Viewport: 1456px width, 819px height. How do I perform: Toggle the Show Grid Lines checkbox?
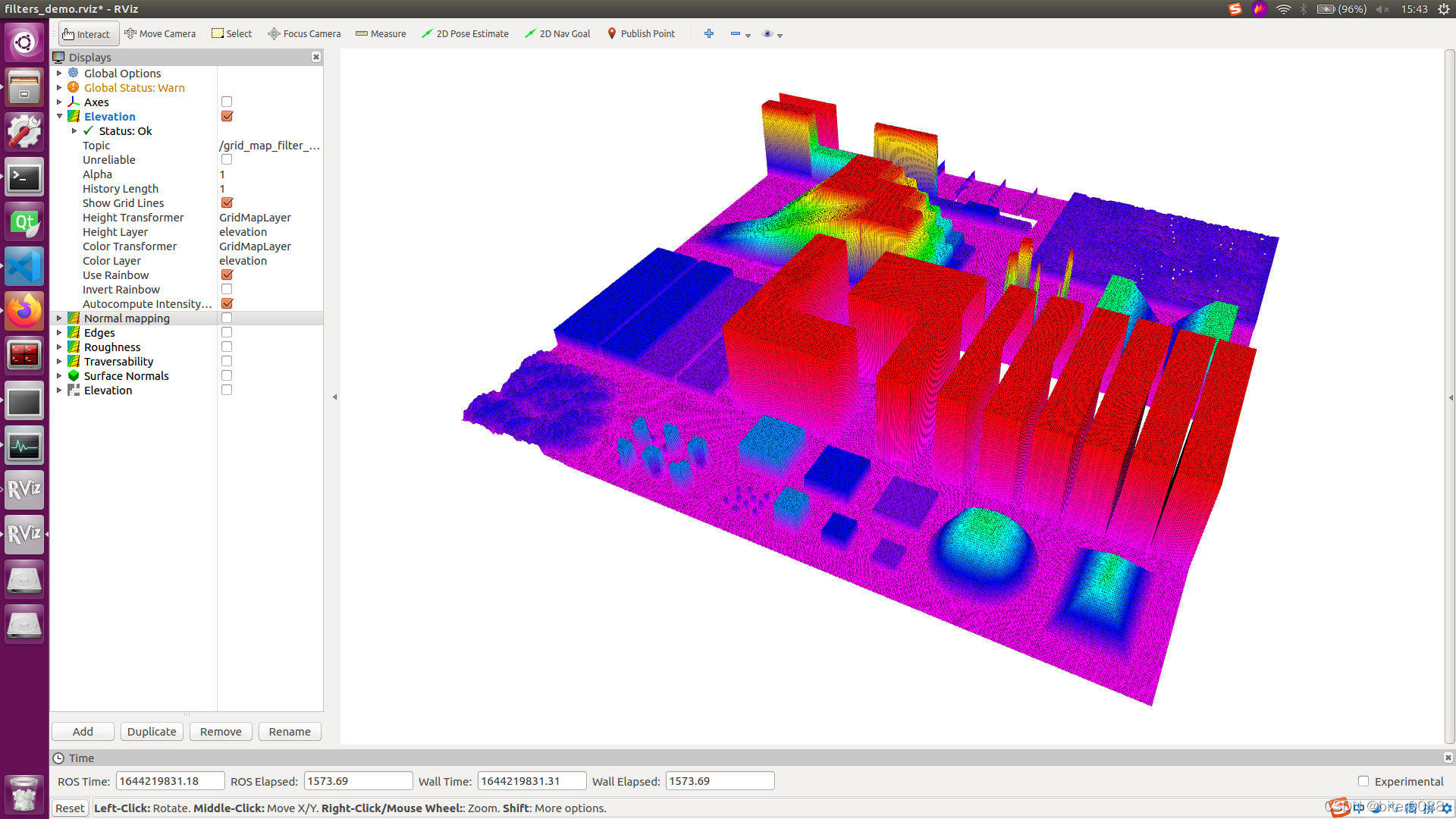pos(227,202)
